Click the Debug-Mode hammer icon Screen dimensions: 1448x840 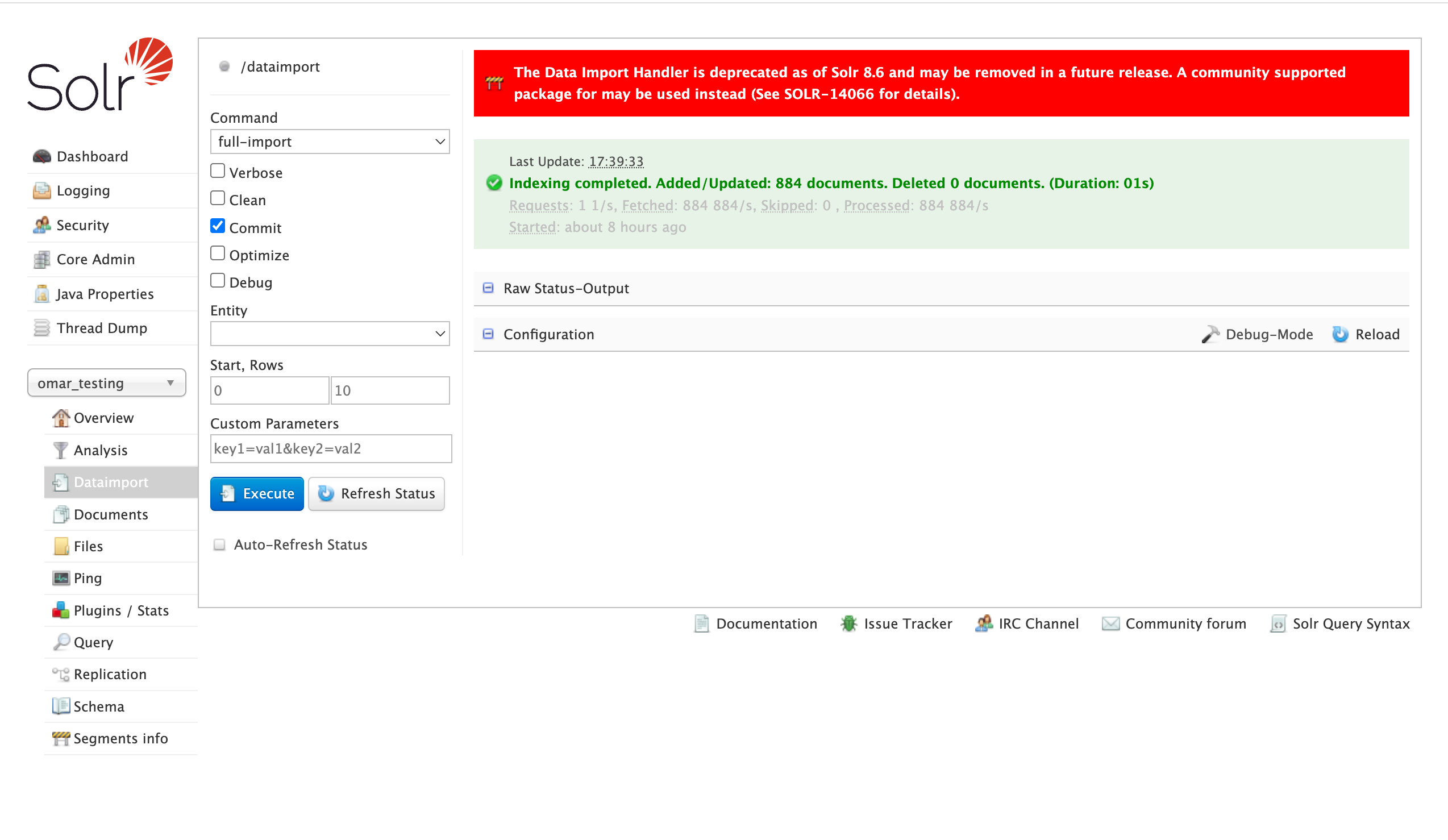(1210, 334)
